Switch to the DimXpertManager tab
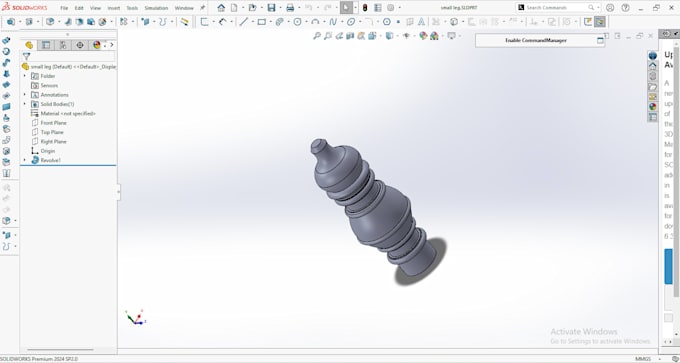 (x=80, y=45)
